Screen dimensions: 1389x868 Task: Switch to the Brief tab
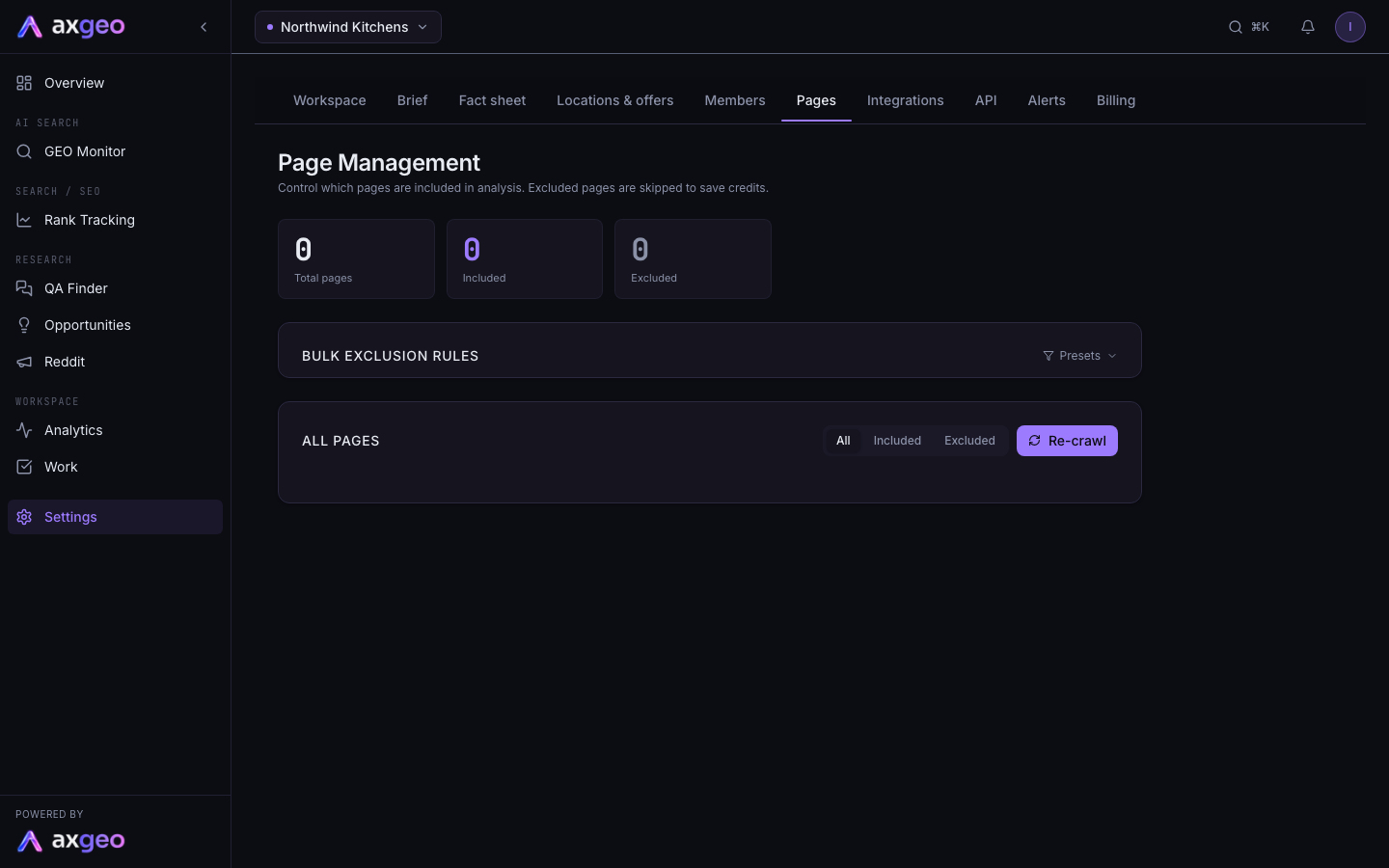click(x=412, y=100)
